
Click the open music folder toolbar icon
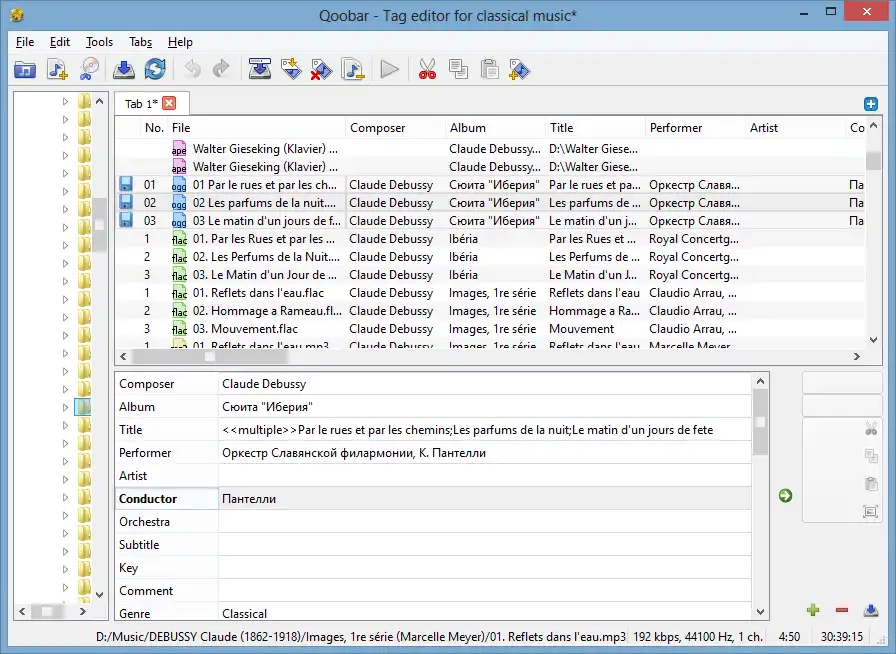tap(24, 69)
